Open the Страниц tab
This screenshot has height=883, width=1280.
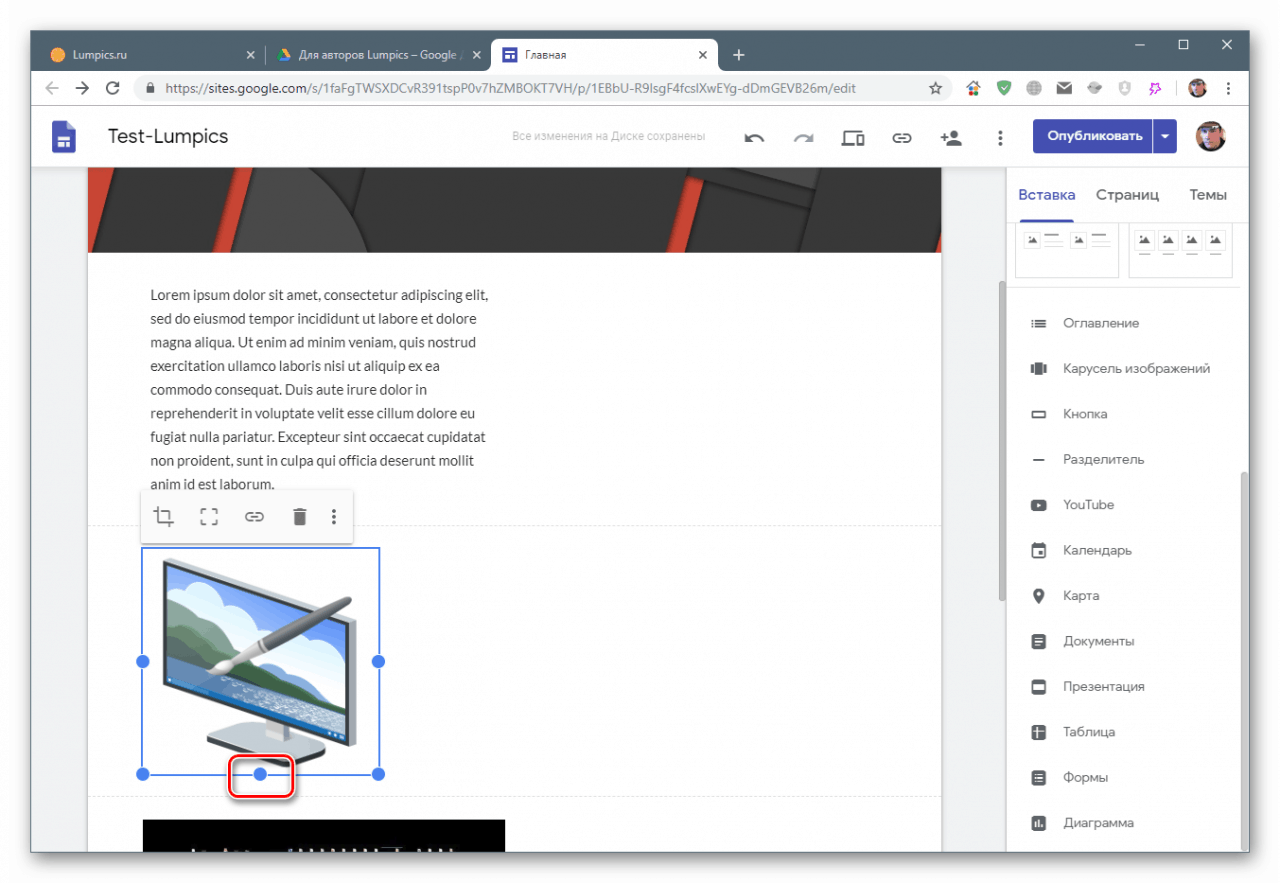1127,195
